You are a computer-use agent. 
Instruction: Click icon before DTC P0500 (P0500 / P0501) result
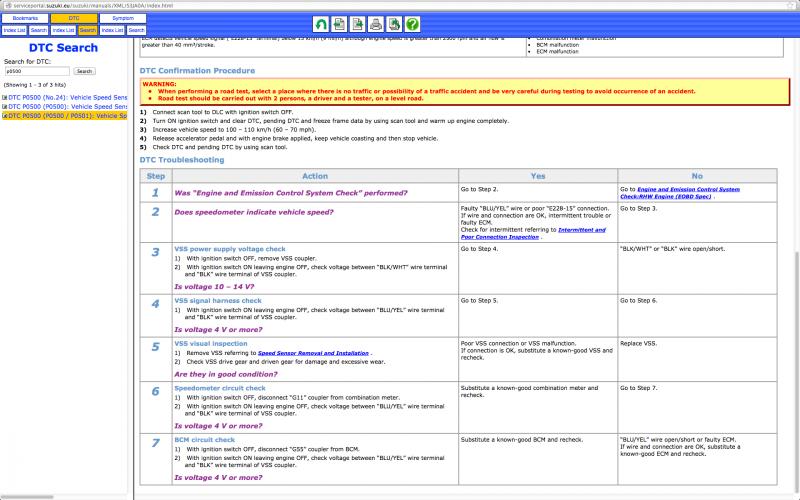tap(5, 116)
